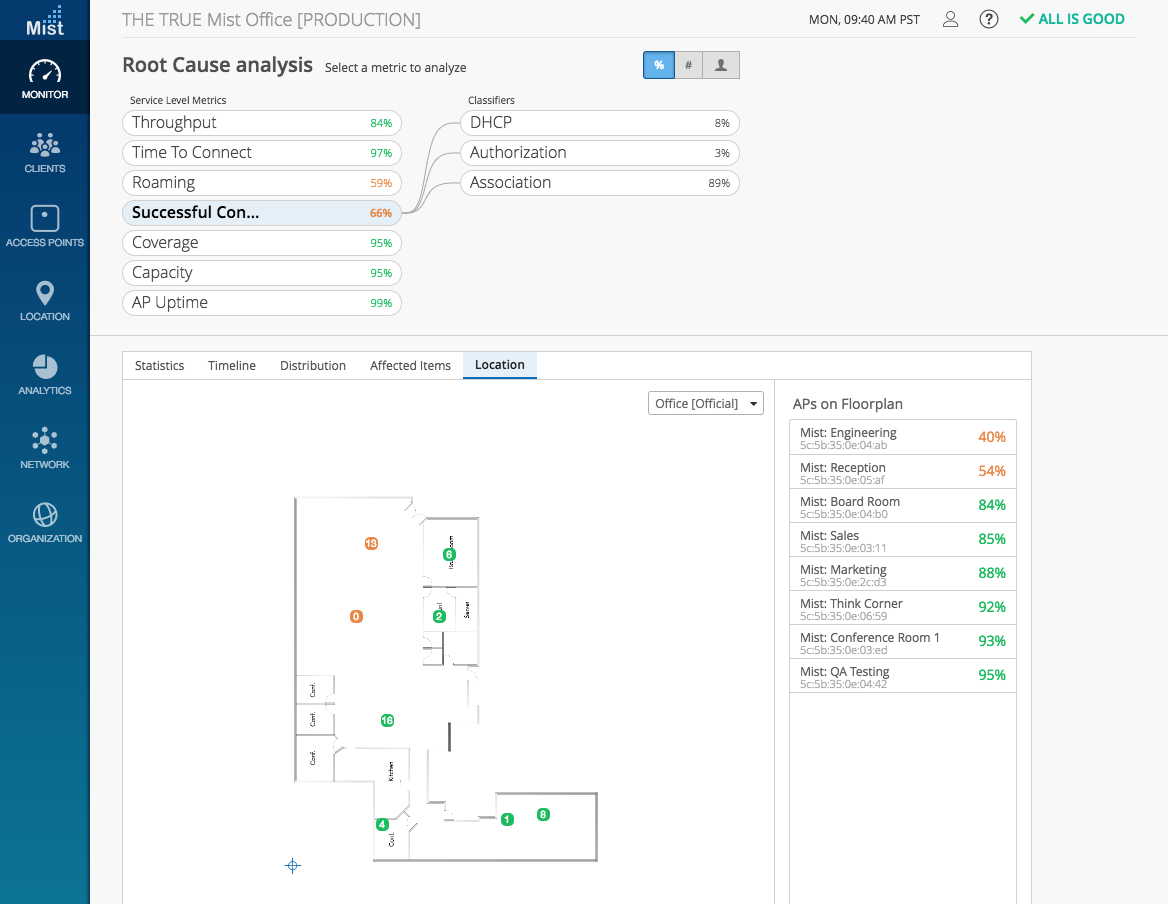Open the Monitor section in sidebar
Viewport: 1168px width, 904px height.
(x=45, y=80)
